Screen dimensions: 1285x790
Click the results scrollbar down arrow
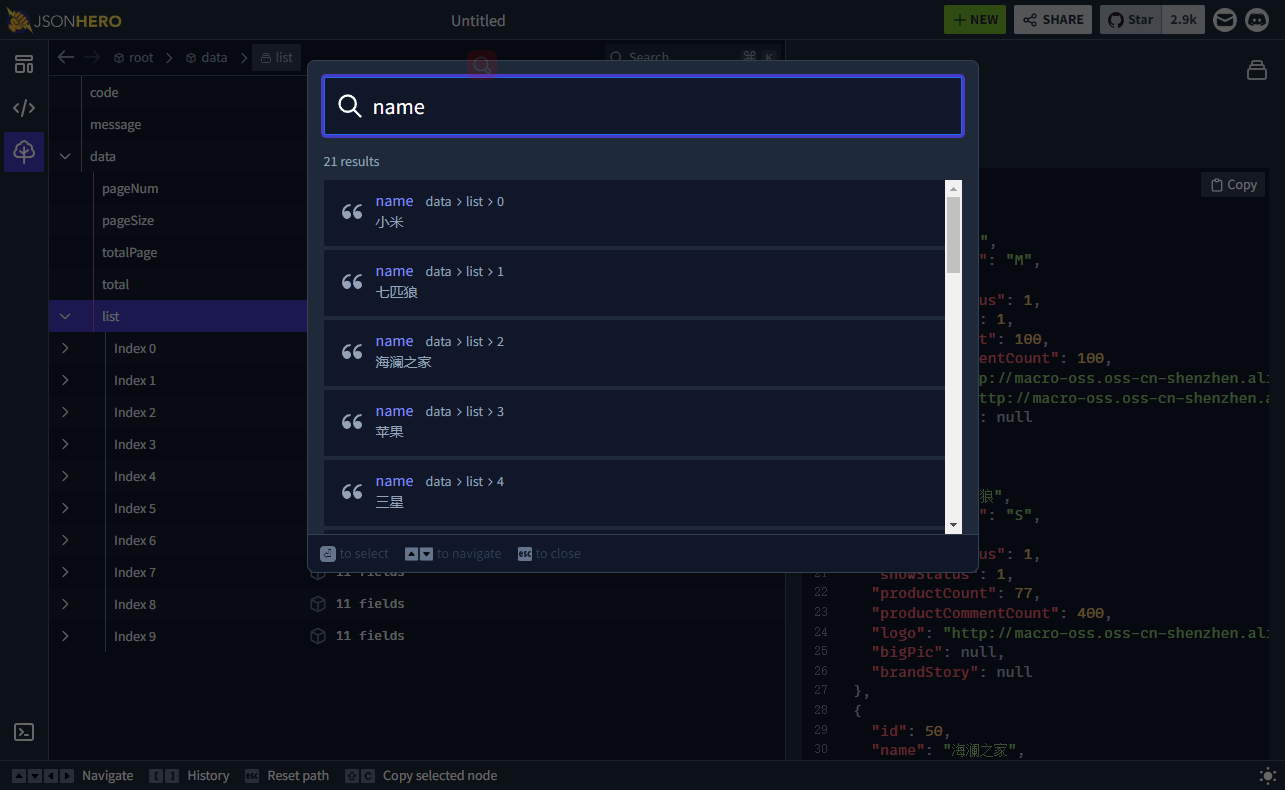[953, 525]
